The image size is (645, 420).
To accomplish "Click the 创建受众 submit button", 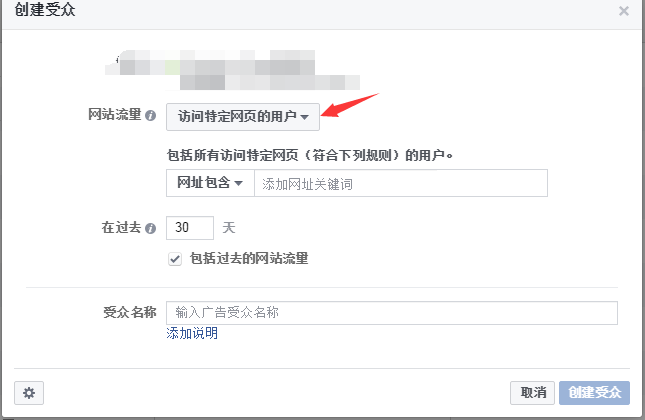I will 594,393.
